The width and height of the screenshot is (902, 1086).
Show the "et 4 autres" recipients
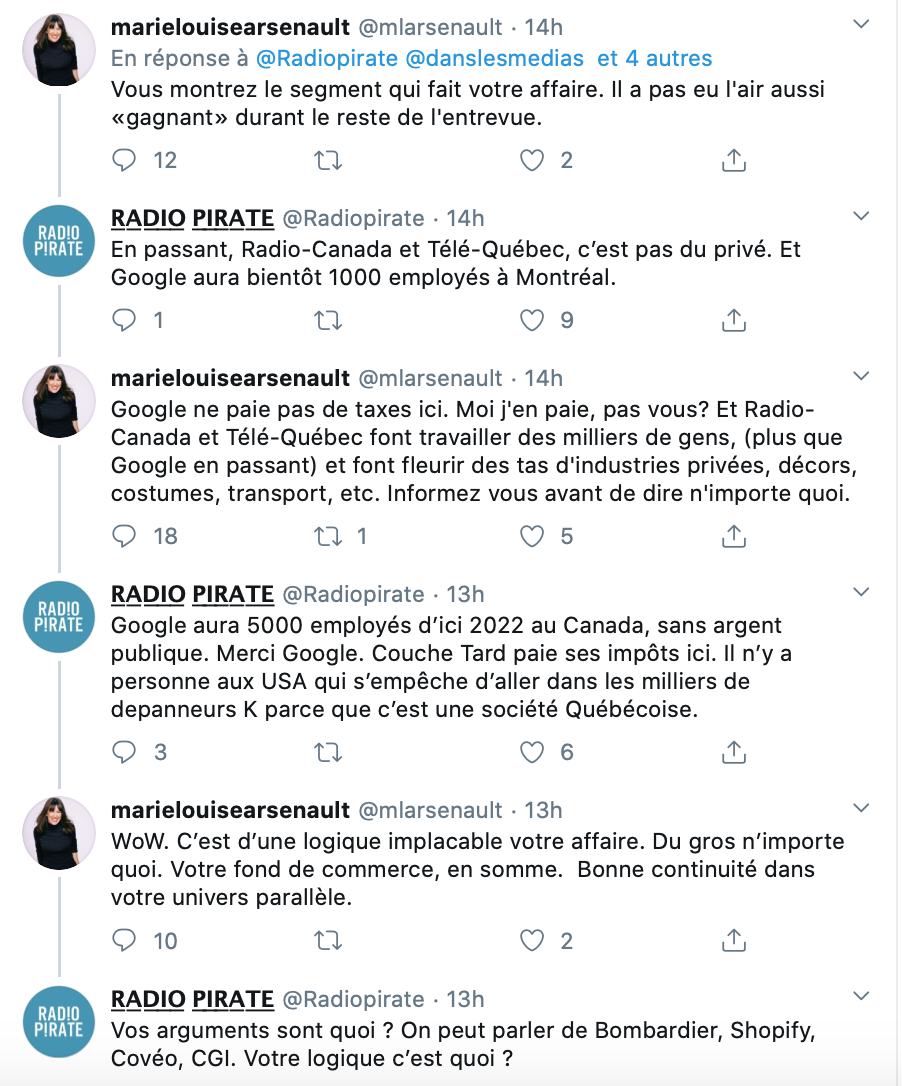(655, 58)
